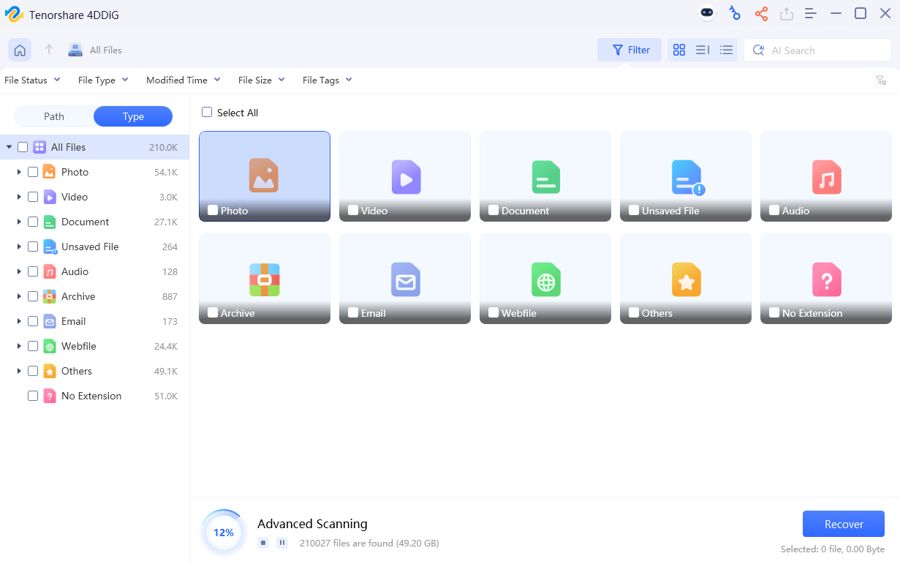Click the red share icon

click(761, 13)
